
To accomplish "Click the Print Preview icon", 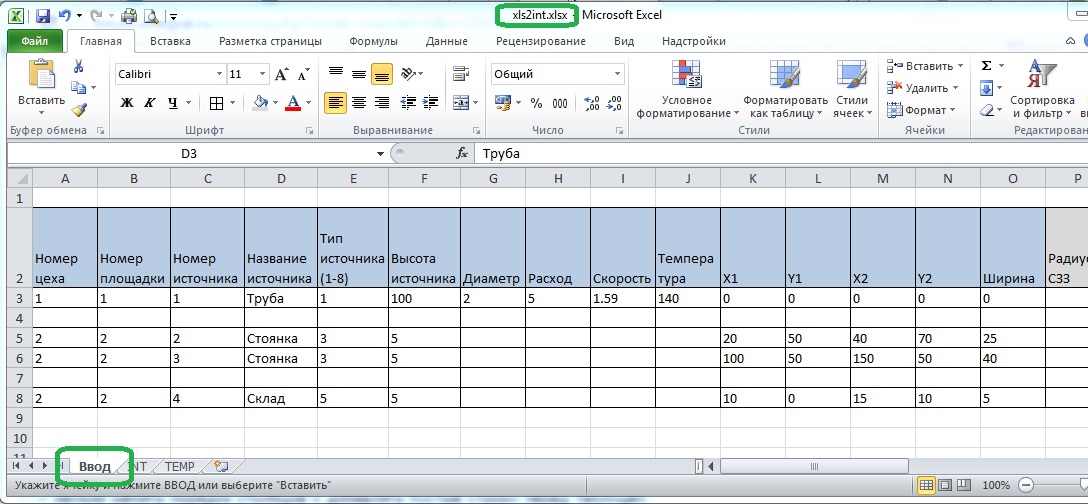I will 151,15.
